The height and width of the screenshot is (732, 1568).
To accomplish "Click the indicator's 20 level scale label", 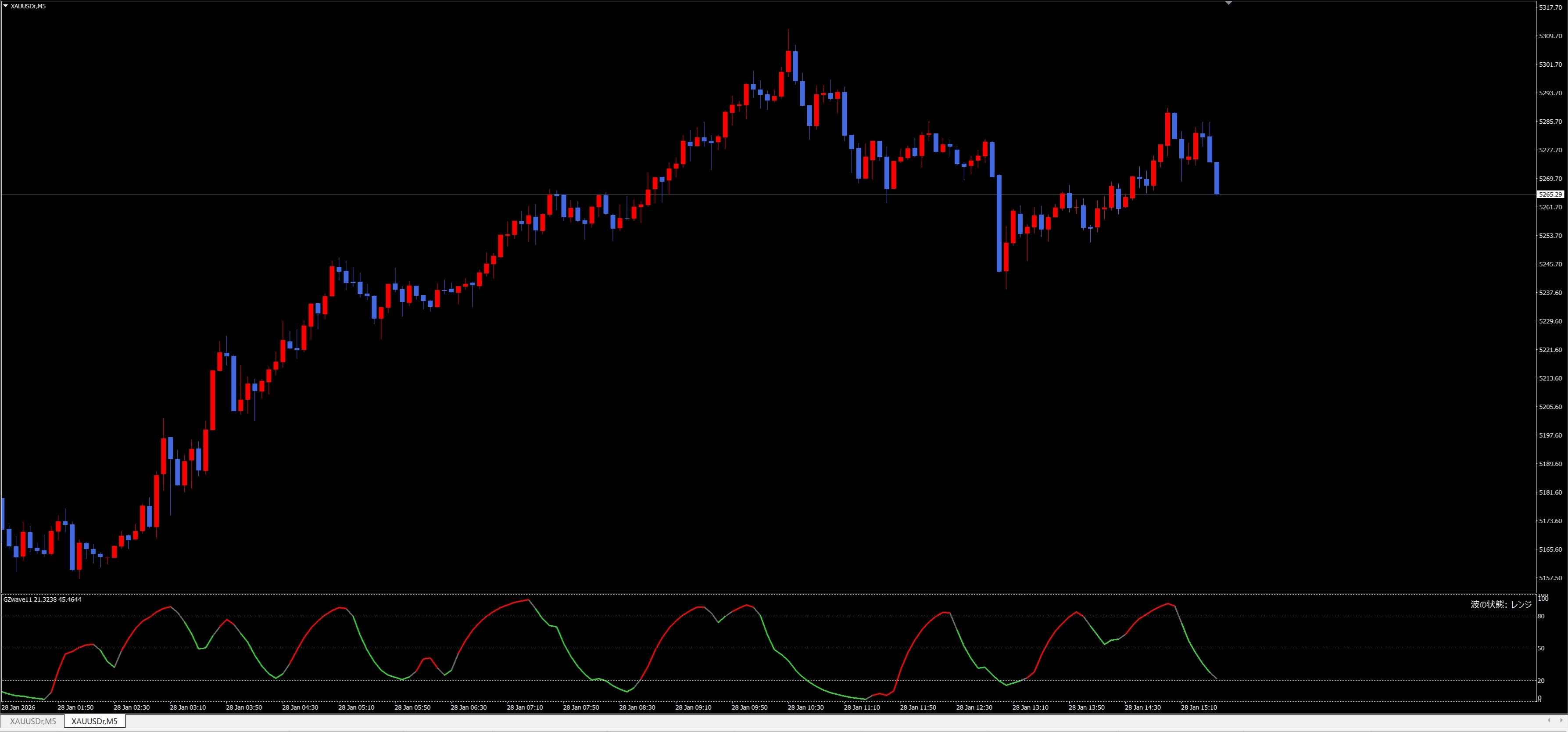I will pos(1541,681).
